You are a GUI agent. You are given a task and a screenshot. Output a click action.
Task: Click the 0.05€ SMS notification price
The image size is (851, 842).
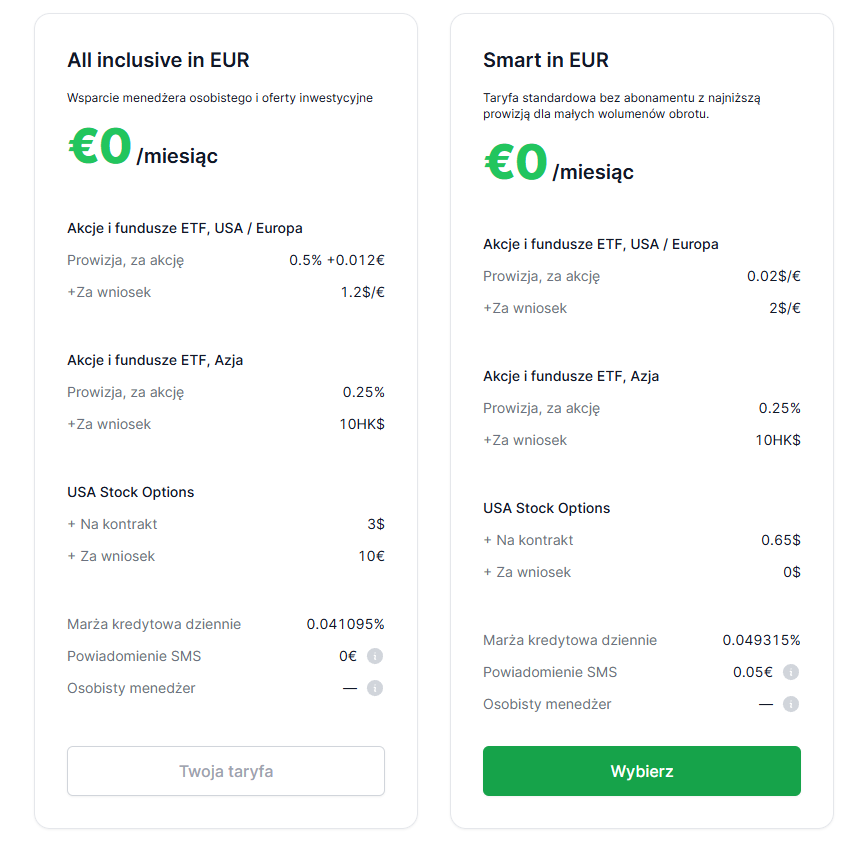[752, 672]
